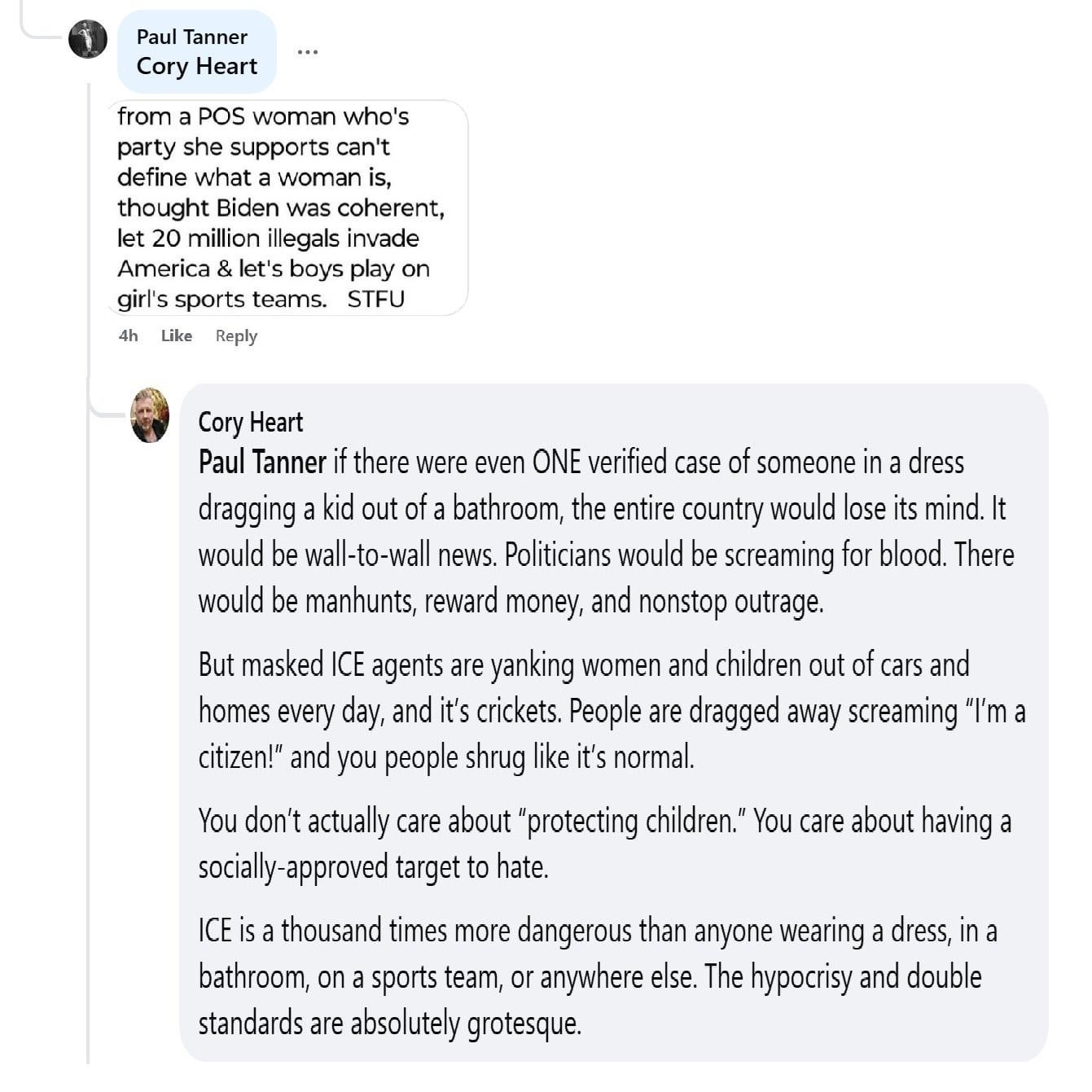
Task: Open Cory Heart's name on the reply
Action: click(x=250, y=423)
